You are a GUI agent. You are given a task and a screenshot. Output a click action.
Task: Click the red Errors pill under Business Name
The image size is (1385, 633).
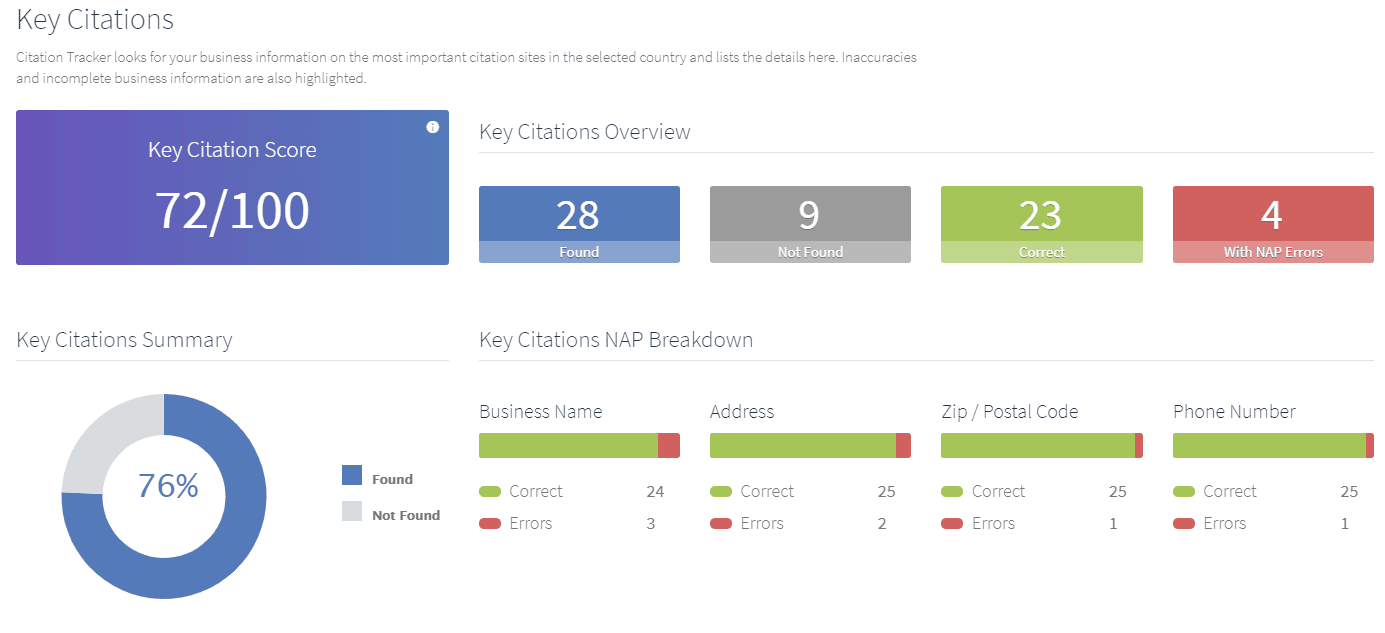(490, 524)
